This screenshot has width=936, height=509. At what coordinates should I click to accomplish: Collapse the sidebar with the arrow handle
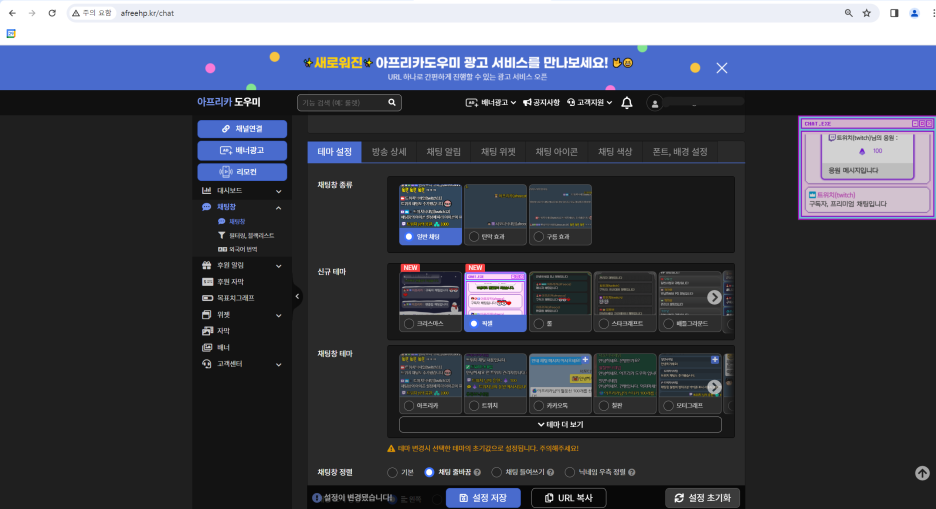pyautogui.click(x=297, y=297)
